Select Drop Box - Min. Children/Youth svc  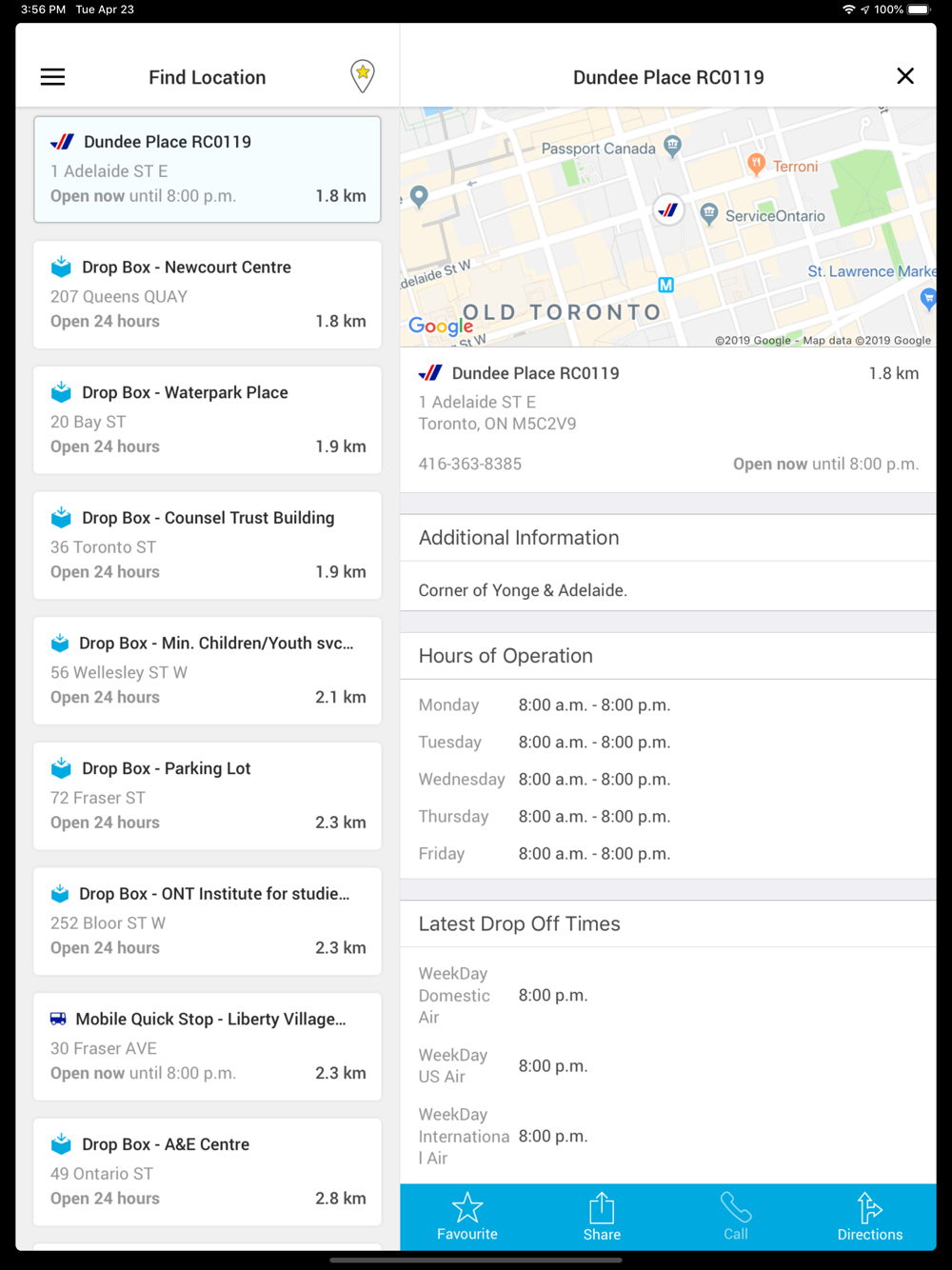208,670
